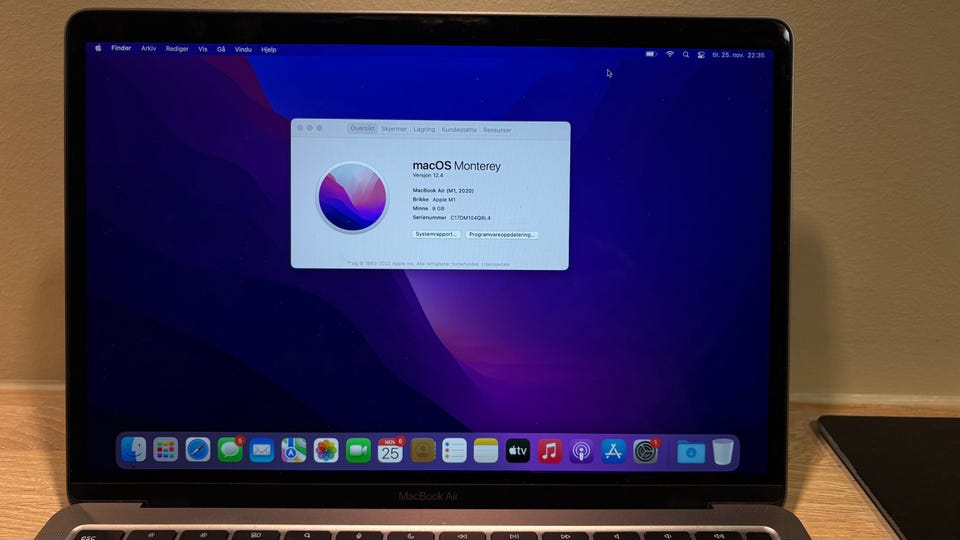
Task: Check battery status in menu bar
Action: (651, 54)
